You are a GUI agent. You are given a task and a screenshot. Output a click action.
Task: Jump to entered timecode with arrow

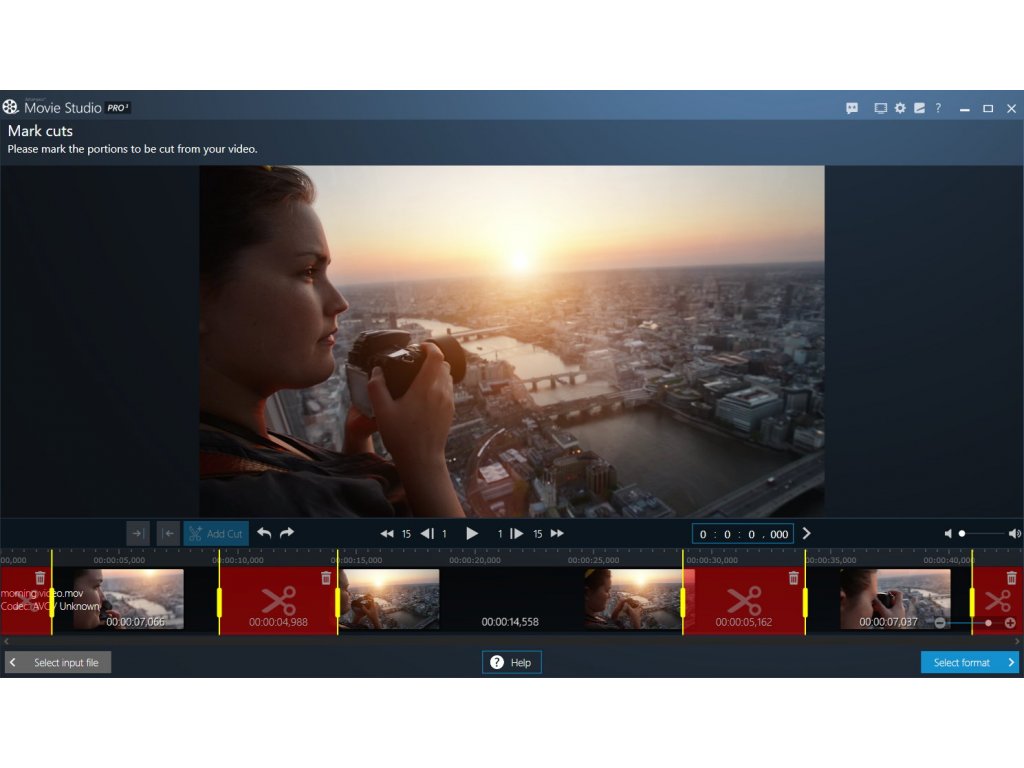[x=807, y=534]
